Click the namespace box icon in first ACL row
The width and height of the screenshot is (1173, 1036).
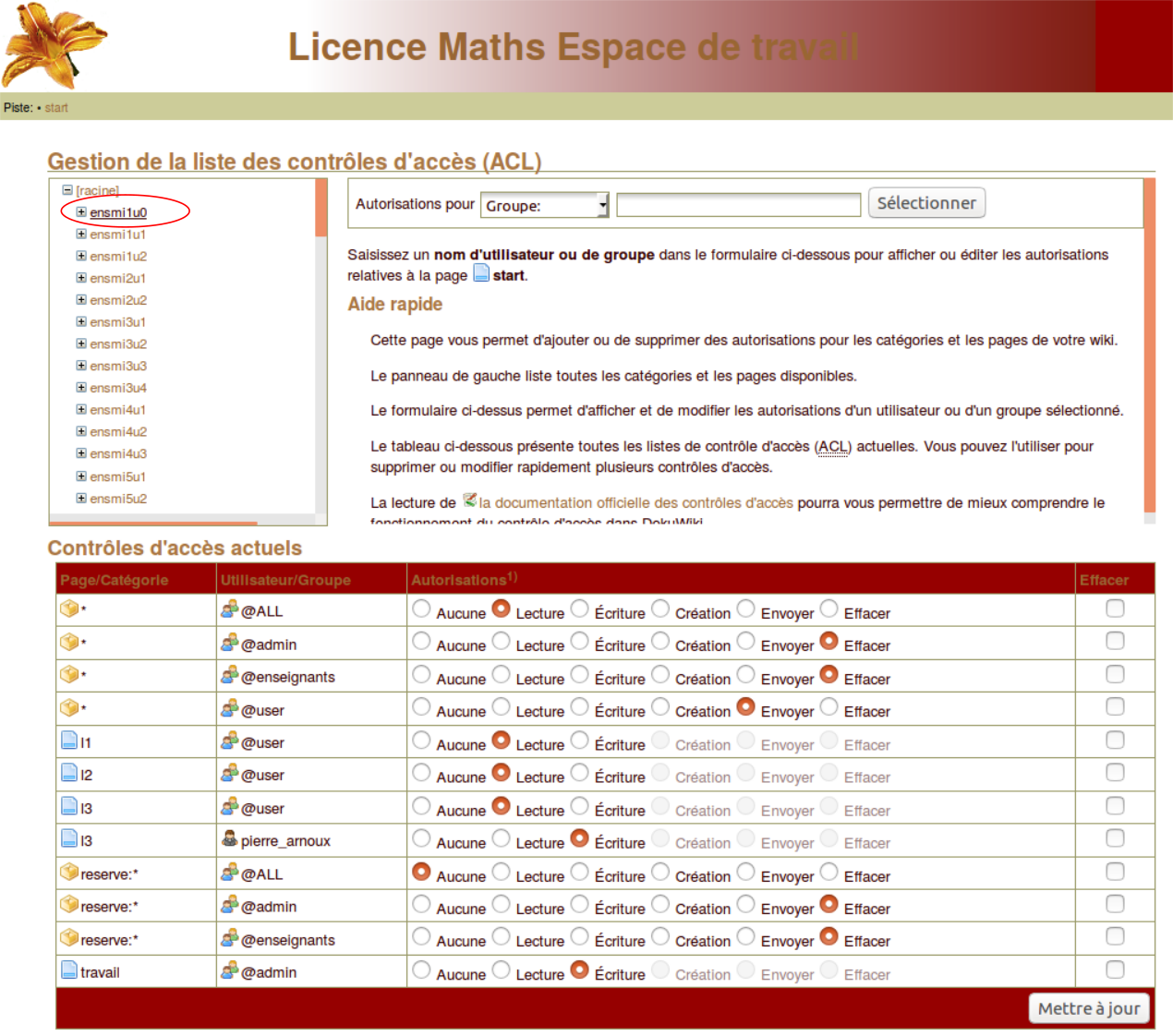(x=68, y=609)
